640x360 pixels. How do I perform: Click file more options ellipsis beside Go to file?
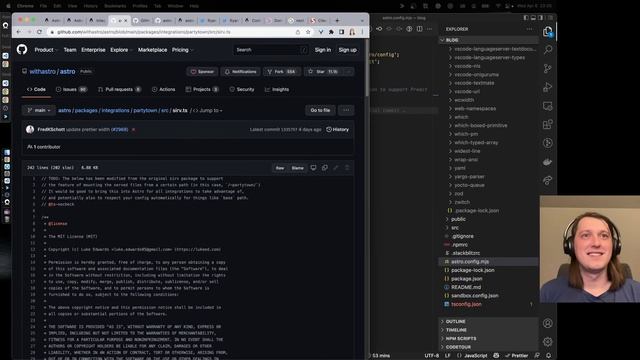click(346, 110)
